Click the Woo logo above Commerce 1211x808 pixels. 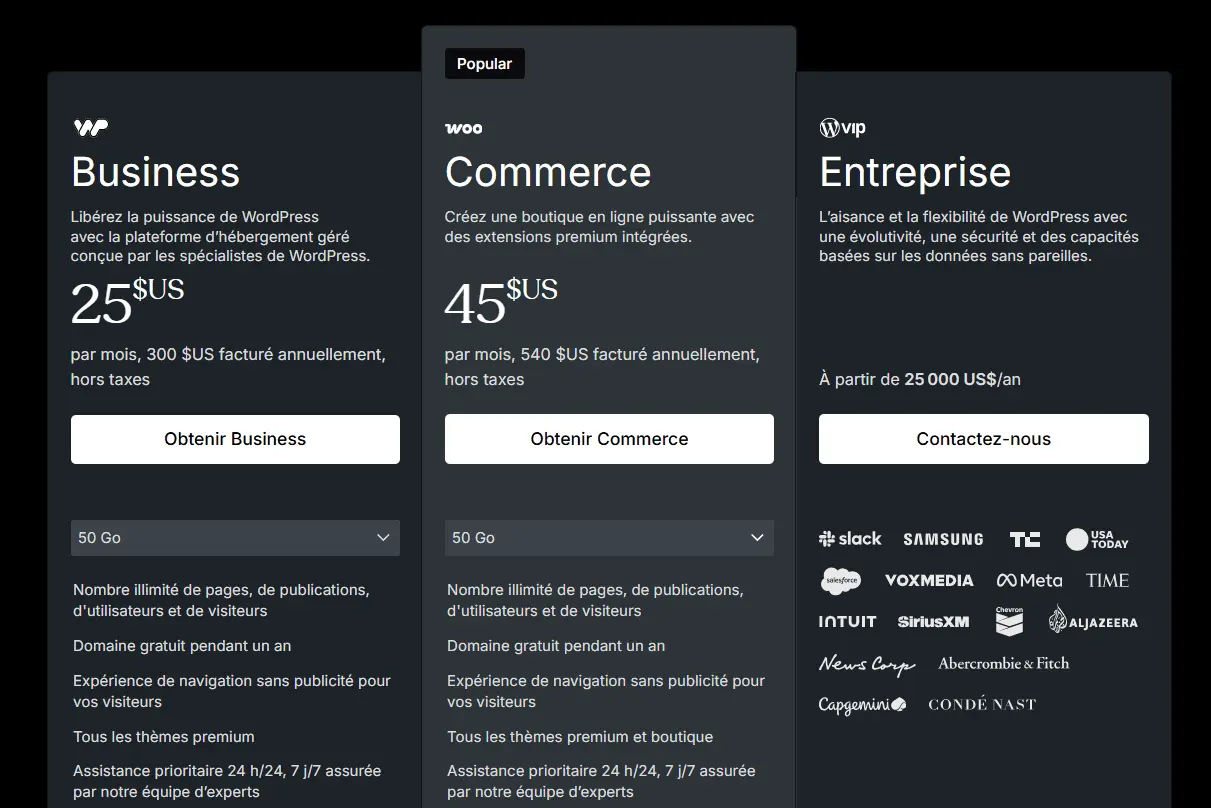[463, 128]
